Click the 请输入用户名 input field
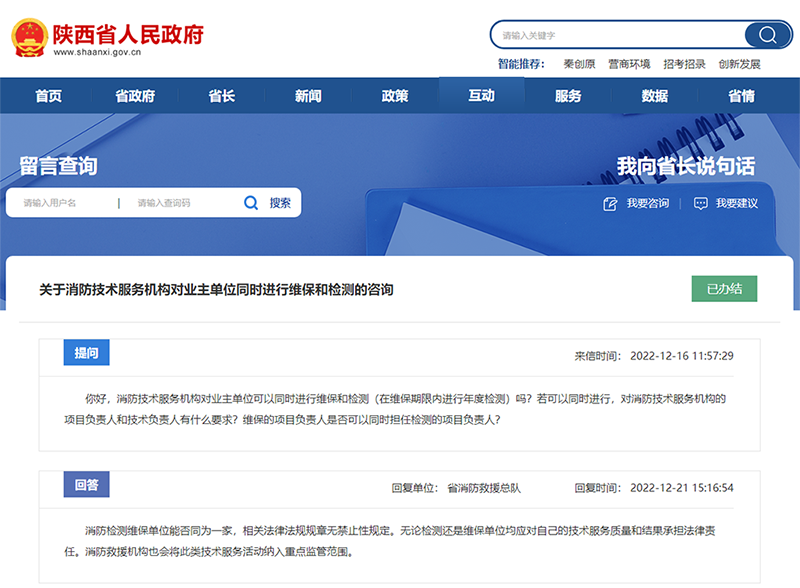 pyautogui.click(x=65, y=203)
